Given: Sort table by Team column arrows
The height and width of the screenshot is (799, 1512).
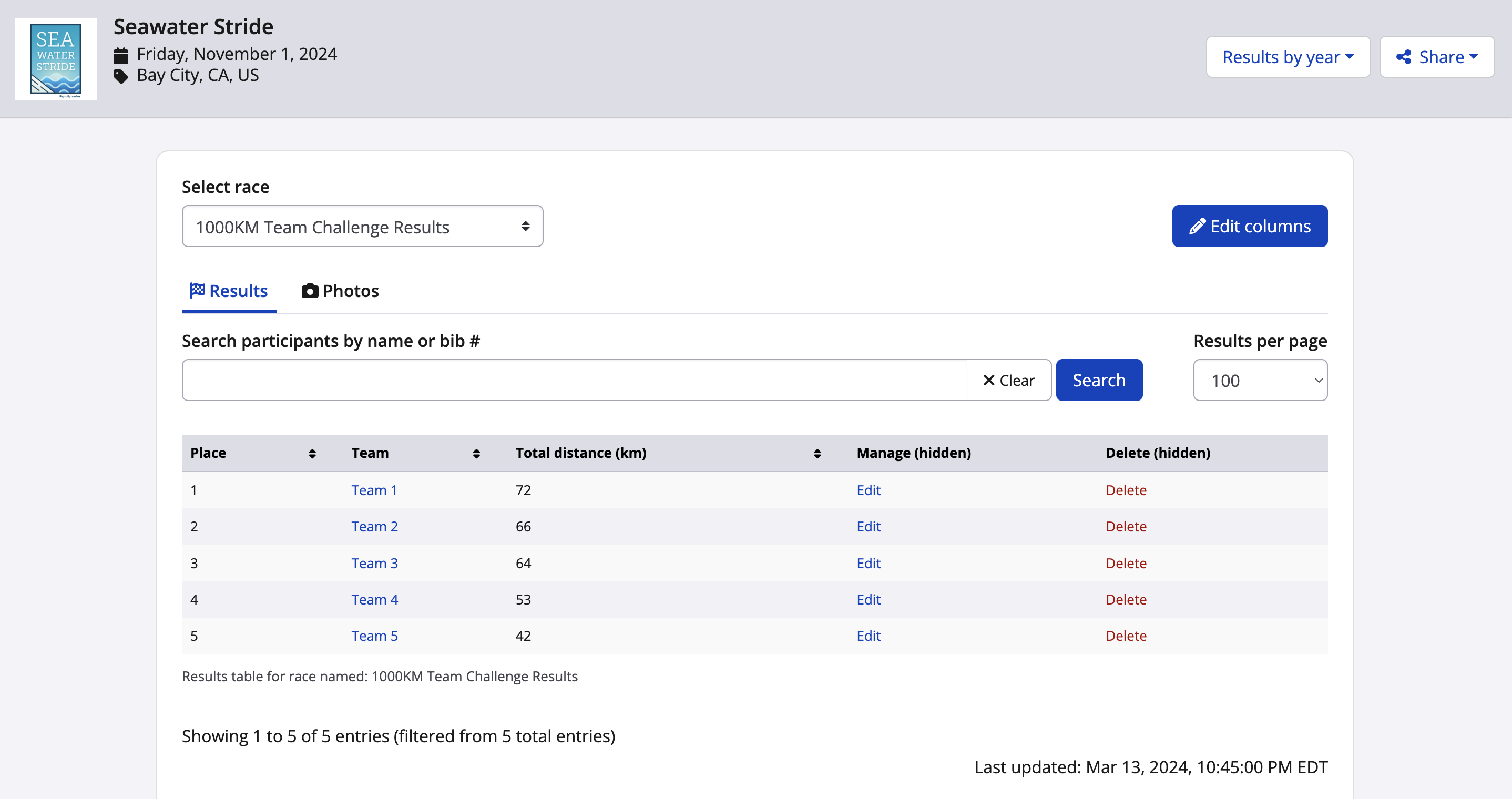Looking at the screenshot, I should pos(476,453).
